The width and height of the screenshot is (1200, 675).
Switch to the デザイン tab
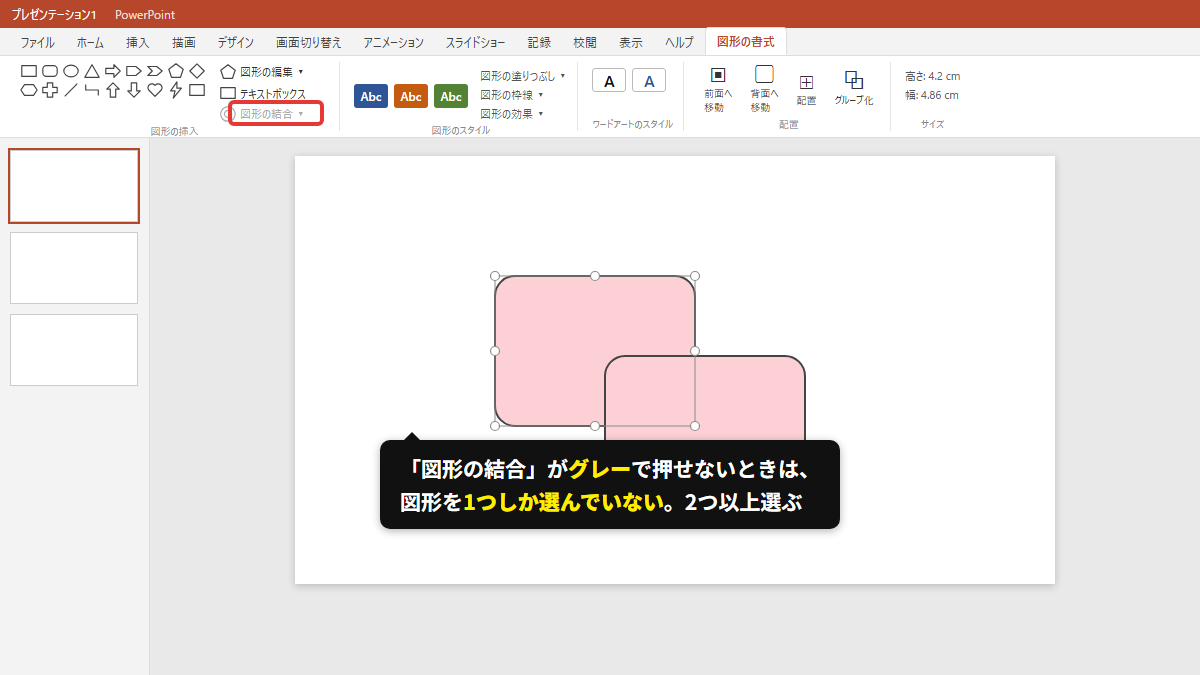236,42
